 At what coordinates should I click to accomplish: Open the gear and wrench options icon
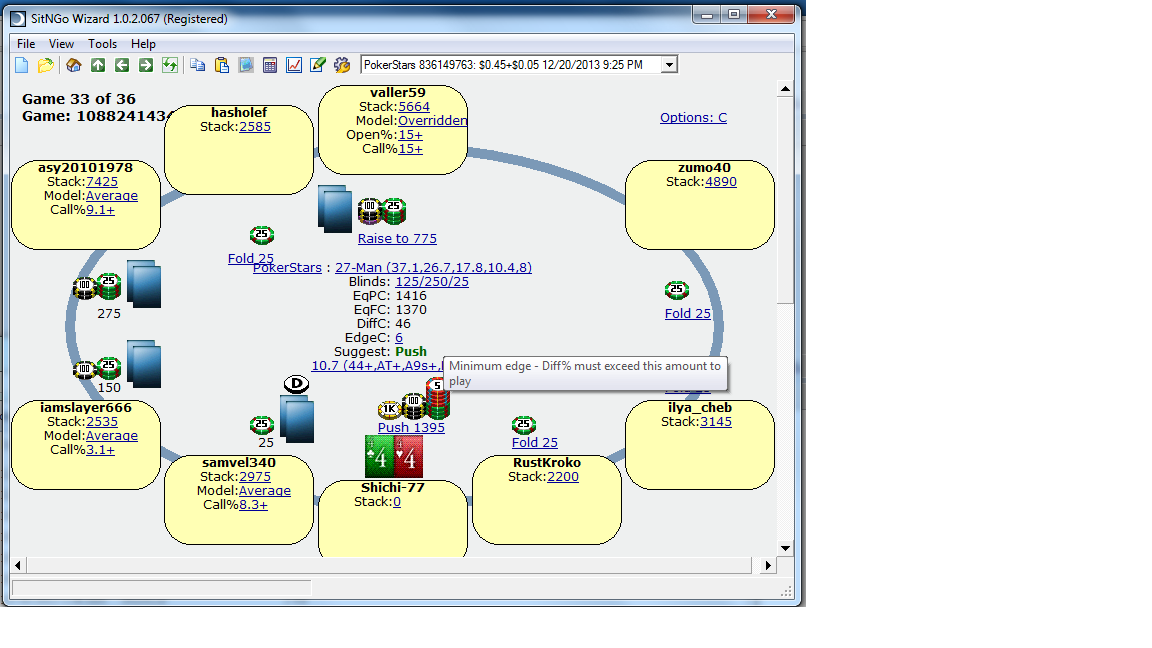[x=342, y=65]
